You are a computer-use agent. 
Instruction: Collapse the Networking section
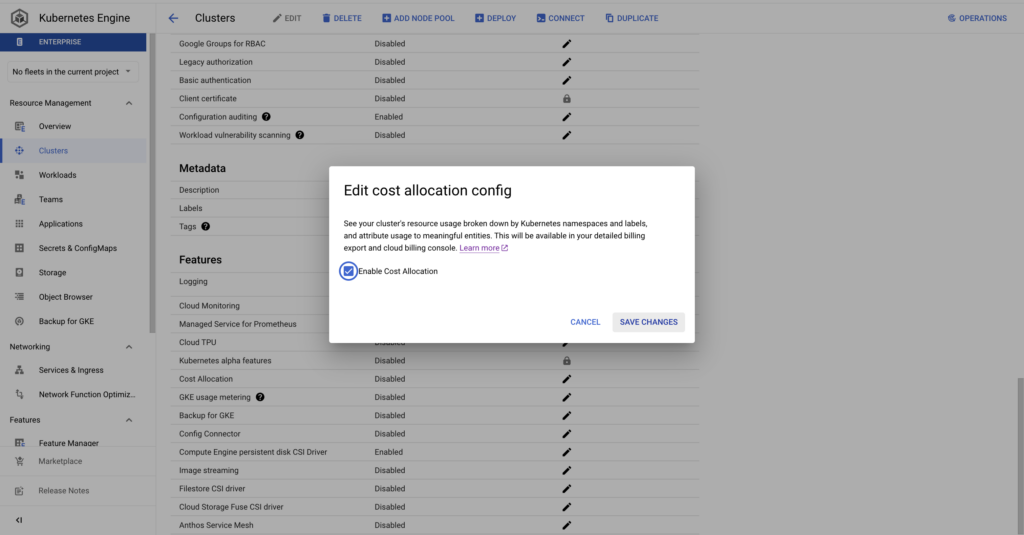tap(129, 347)
